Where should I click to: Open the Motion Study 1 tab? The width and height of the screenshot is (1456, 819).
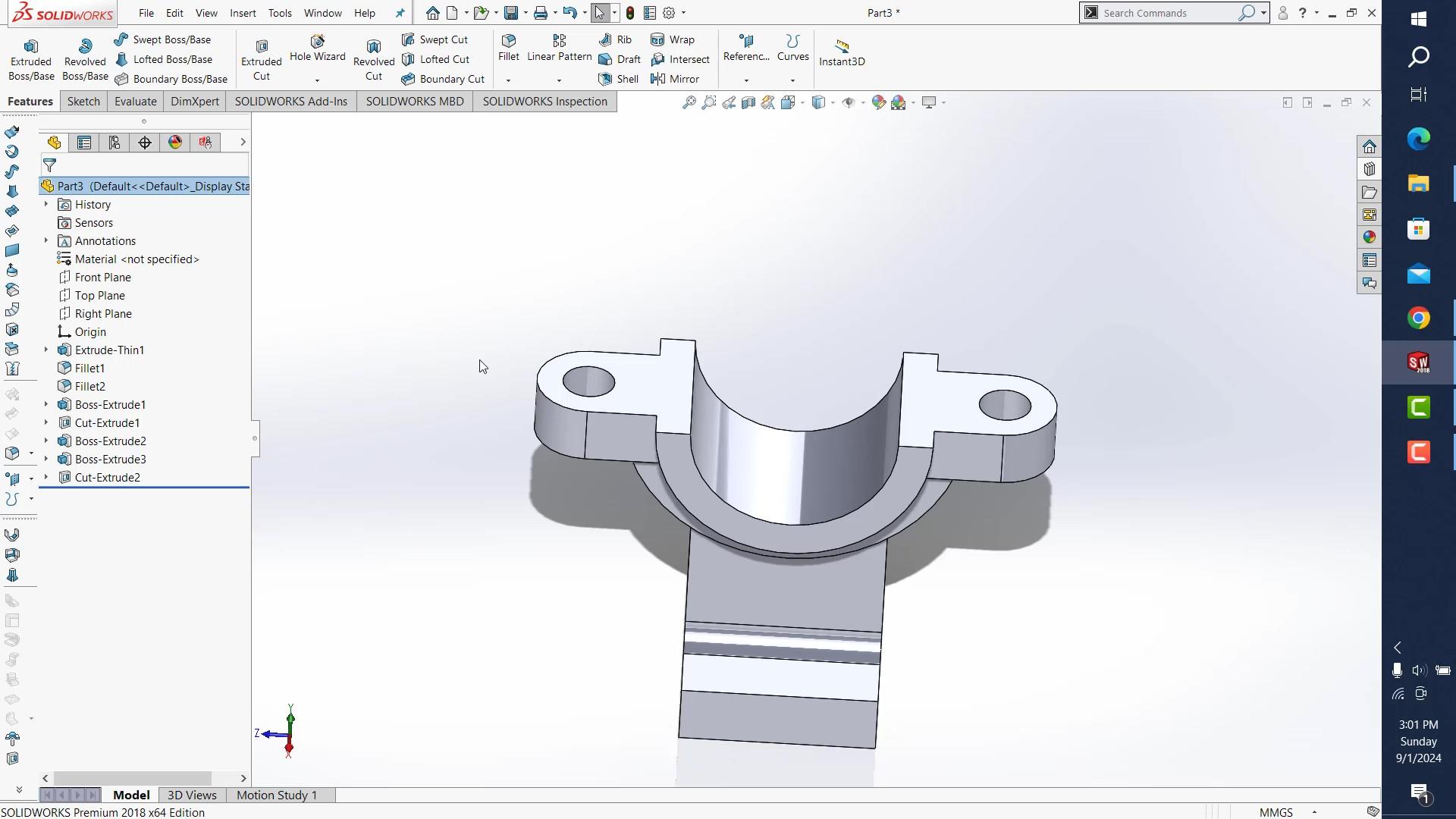(x=277, y=795)
